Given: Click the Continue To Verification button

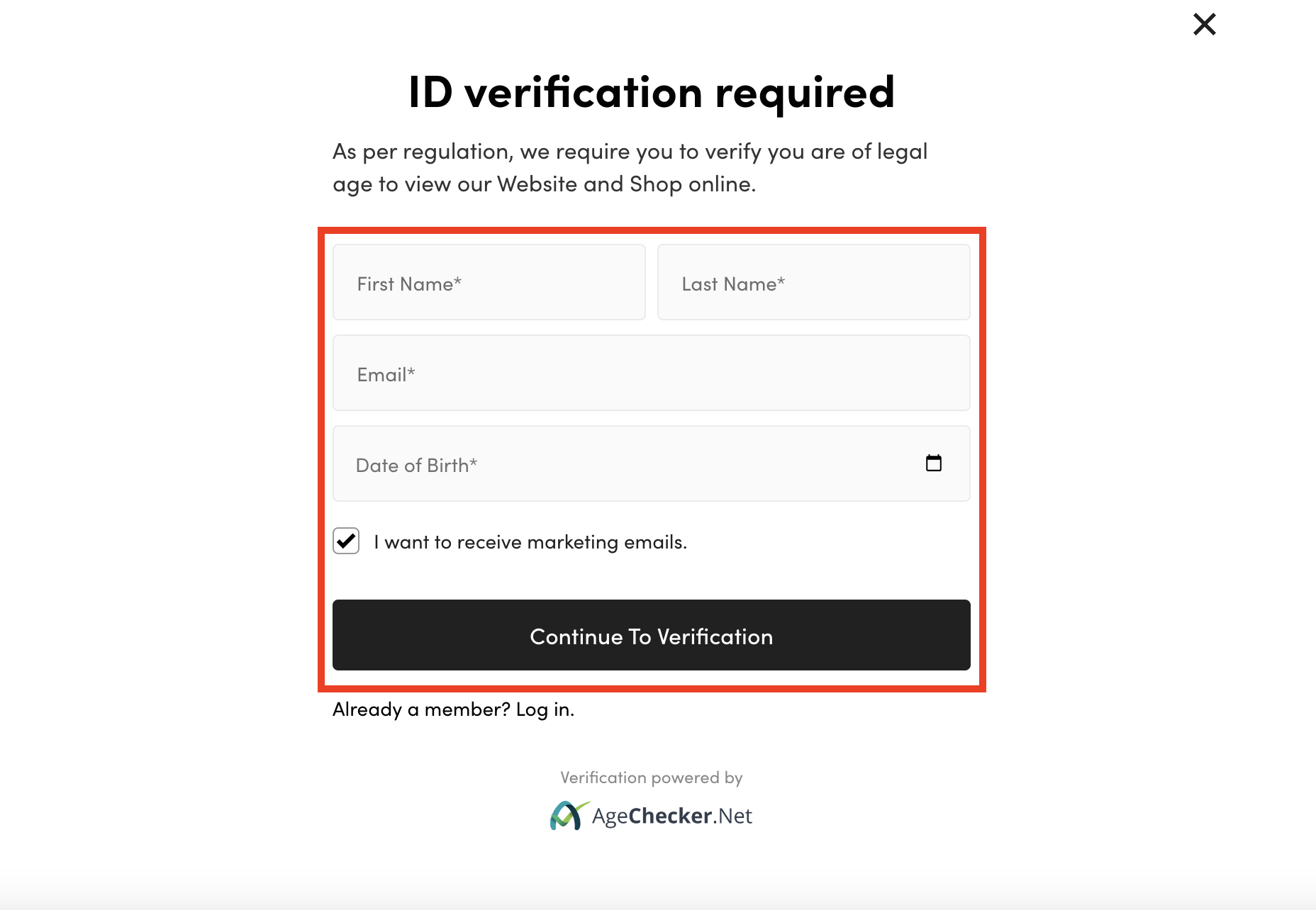Looking at the screenshot, I should pyautogui.click(x=652, y=635).
